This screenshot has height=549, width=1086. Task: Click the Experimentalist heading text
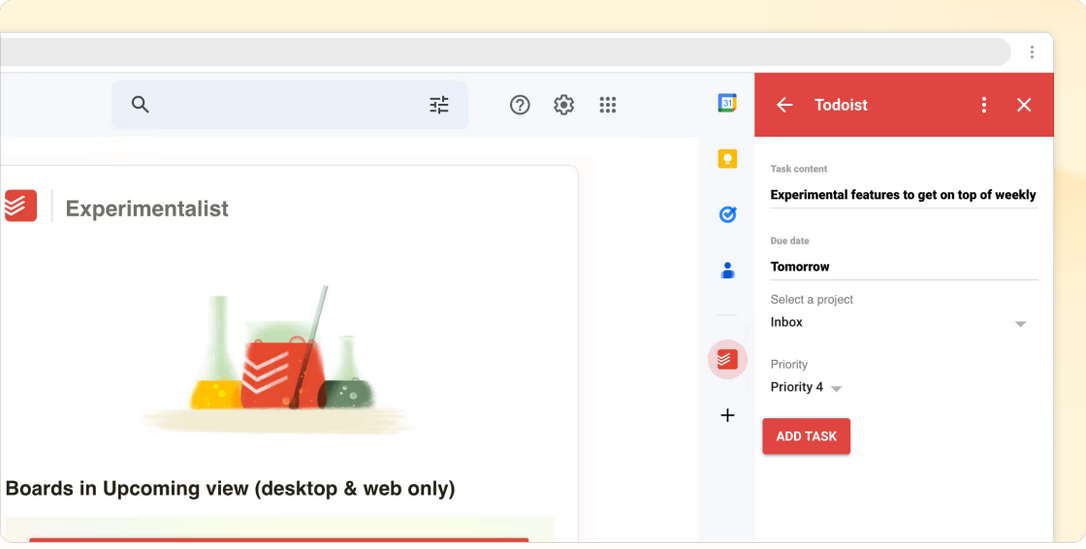click(147, 208)
